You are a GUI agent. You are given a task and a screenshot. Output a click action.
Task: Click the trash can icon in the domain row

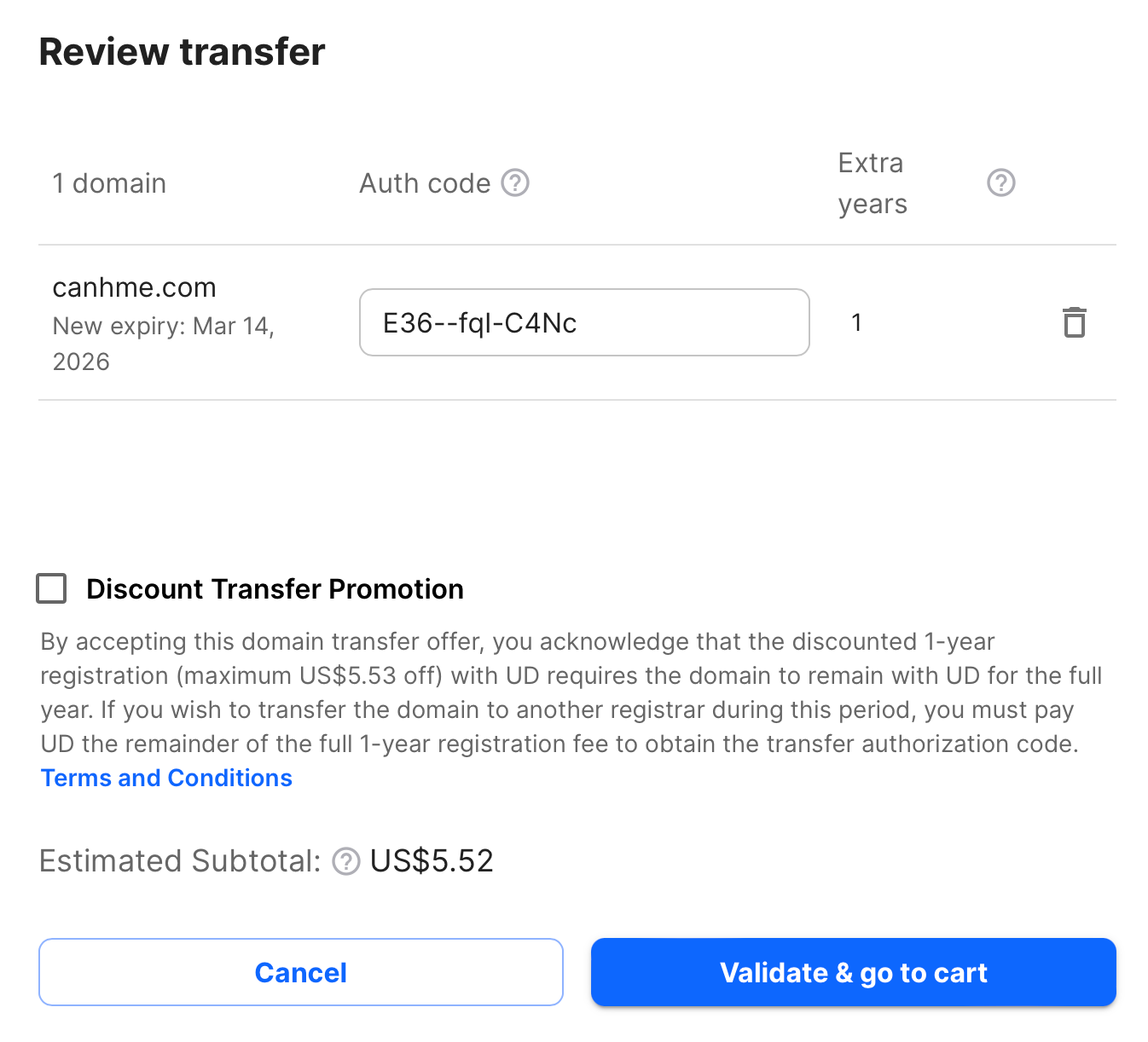pyautogui.click(x=1075, y=322)
